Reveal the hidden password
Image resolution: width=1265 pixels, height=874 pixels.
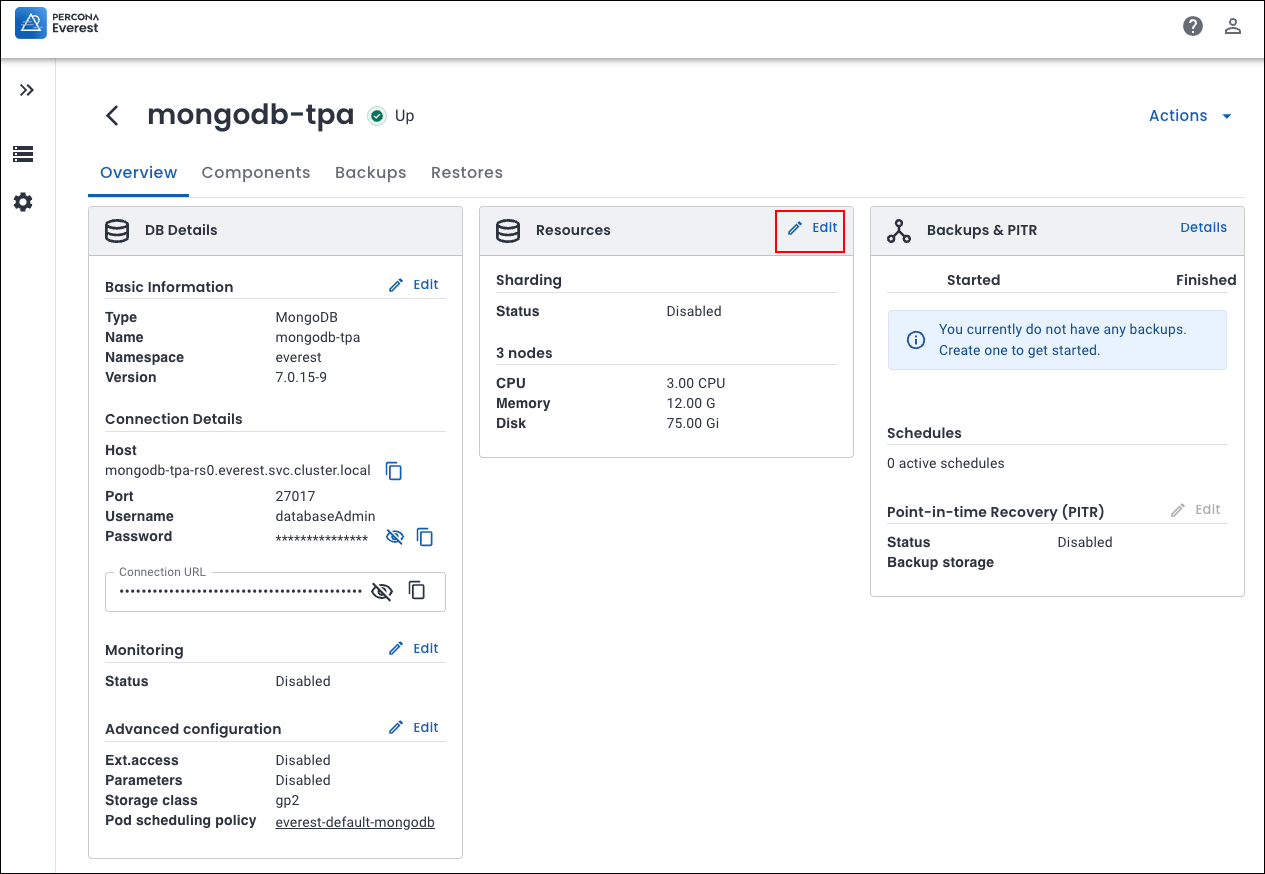395,537
